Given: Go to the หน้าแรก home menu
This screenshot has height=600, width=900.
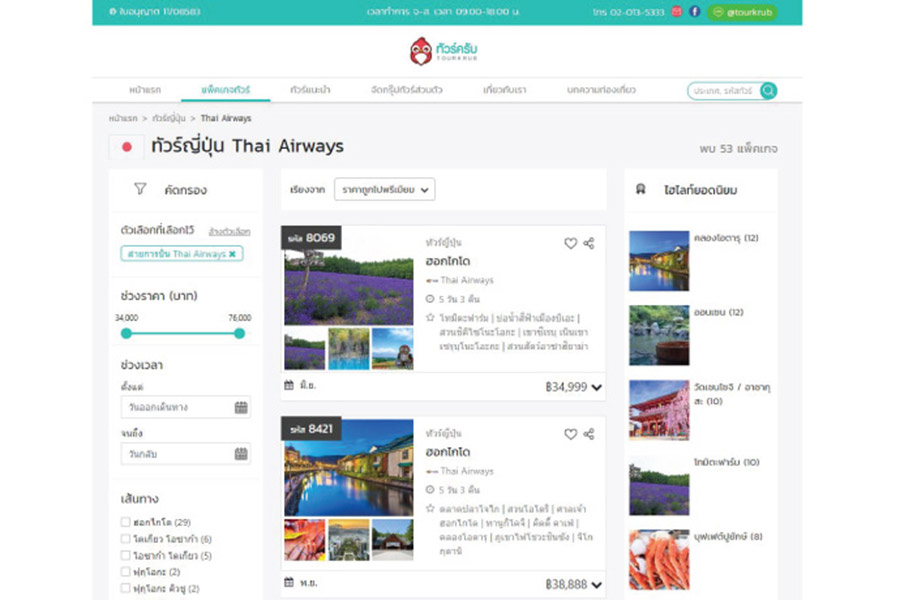Looking at the screenshot, I should pyautogui.click(x=145, y=90).
